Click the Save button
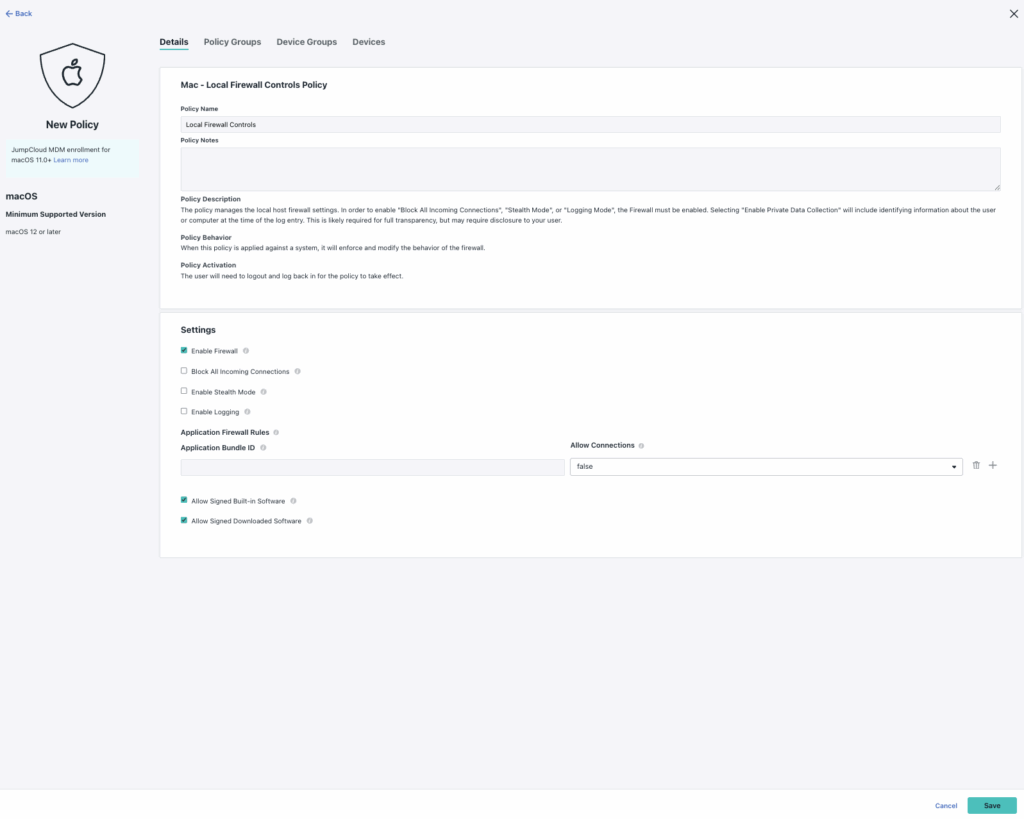The image size is (1024, 819). coord(991,805)
